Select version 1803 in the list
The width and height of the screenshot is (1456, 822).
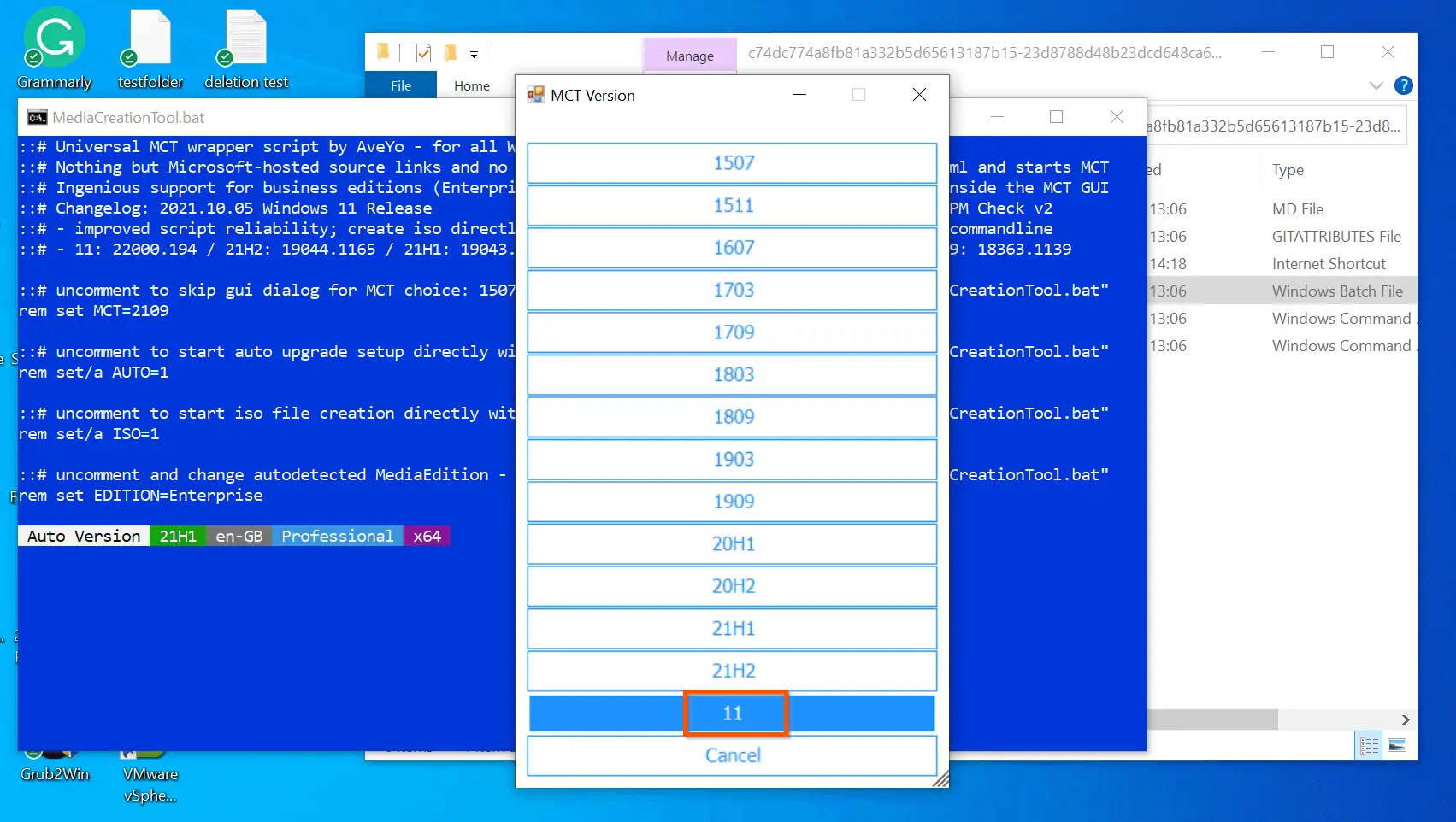[732, 375]
